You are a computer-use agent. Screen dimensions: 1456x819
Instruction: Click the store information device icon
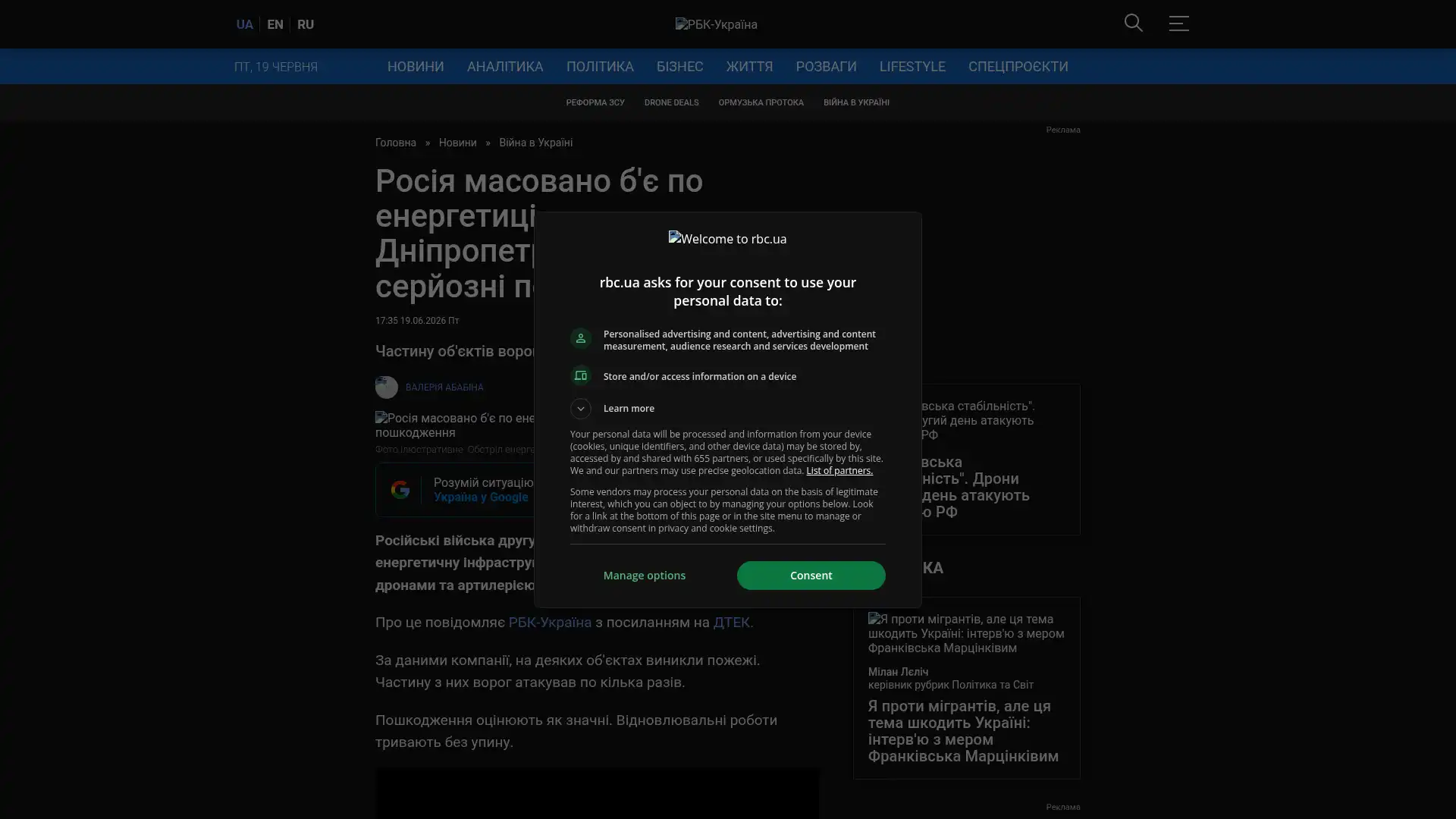(x=580, y=376)
